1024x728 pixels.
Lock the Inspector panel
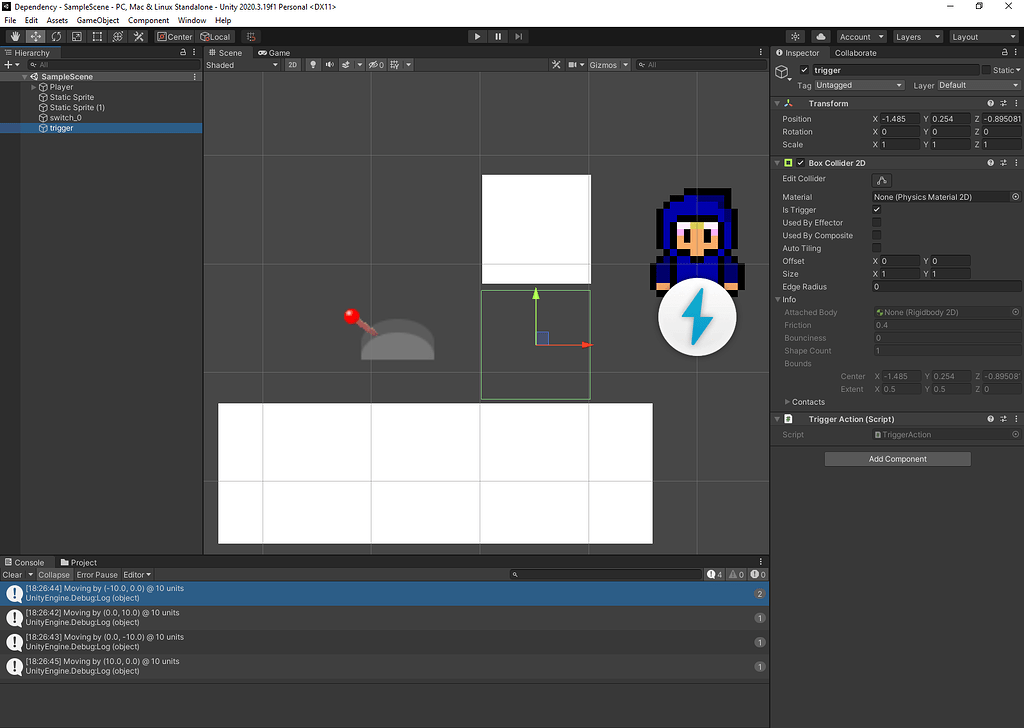(1004, 53)
